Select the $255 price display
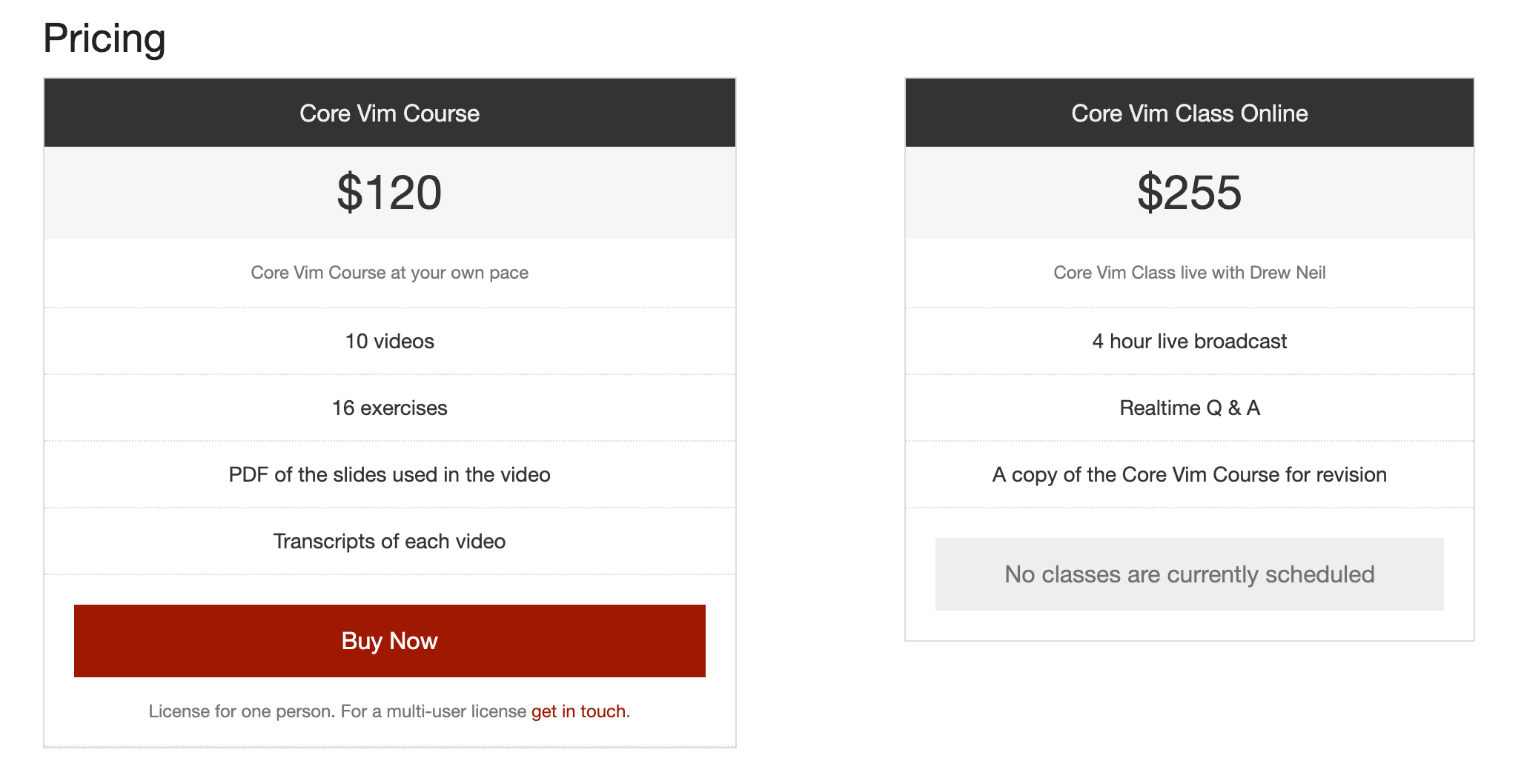This screenshot has width=1524, height=784. click(x=1189, y=192)
